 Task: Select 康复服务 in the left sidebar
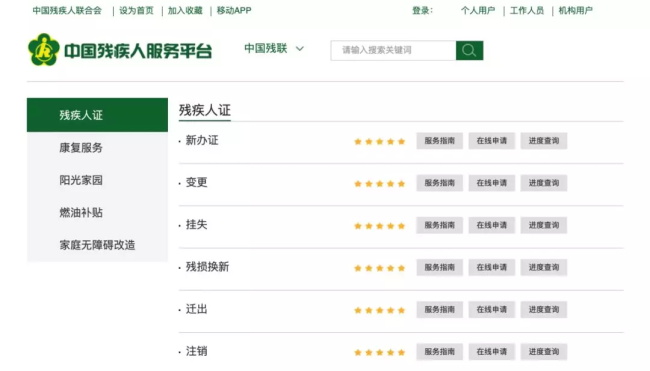click(x=81, y=148)
